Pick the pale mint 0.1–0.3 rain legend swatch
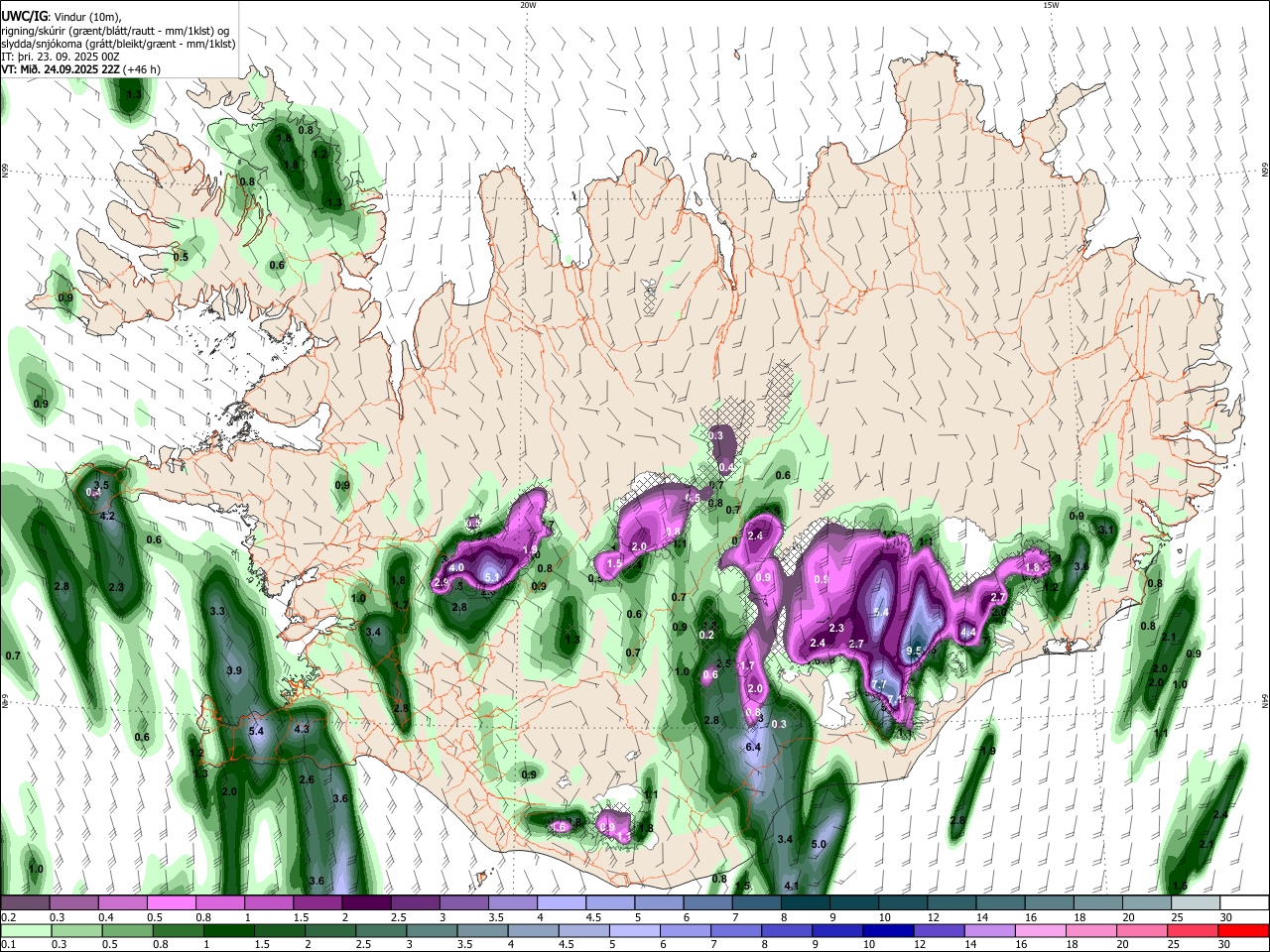The image size is (1270, 952). (x=25, y=930)
